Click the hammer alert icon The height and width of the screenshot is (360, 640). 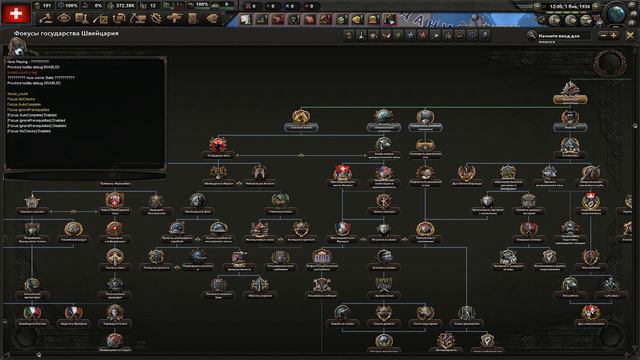(x=325, y=19)
